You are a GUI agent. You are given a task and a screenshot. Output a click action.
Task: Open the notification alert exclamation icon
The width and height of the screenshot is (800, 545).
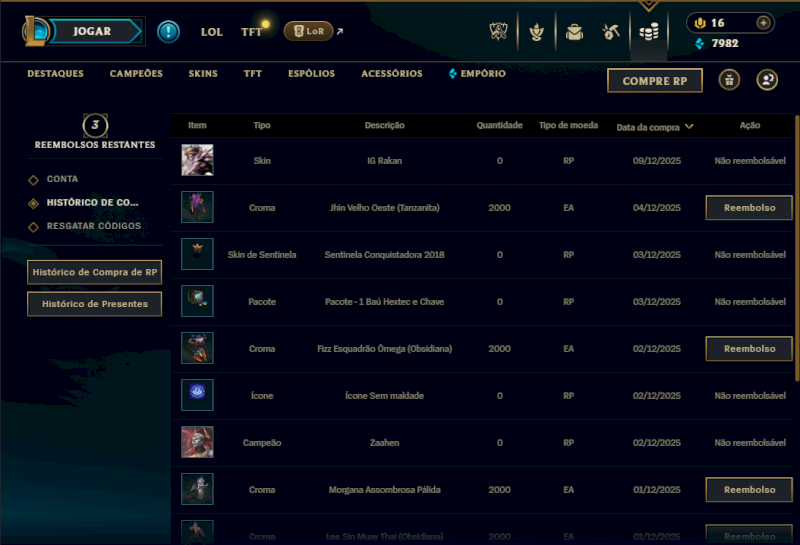coord(168,32)
